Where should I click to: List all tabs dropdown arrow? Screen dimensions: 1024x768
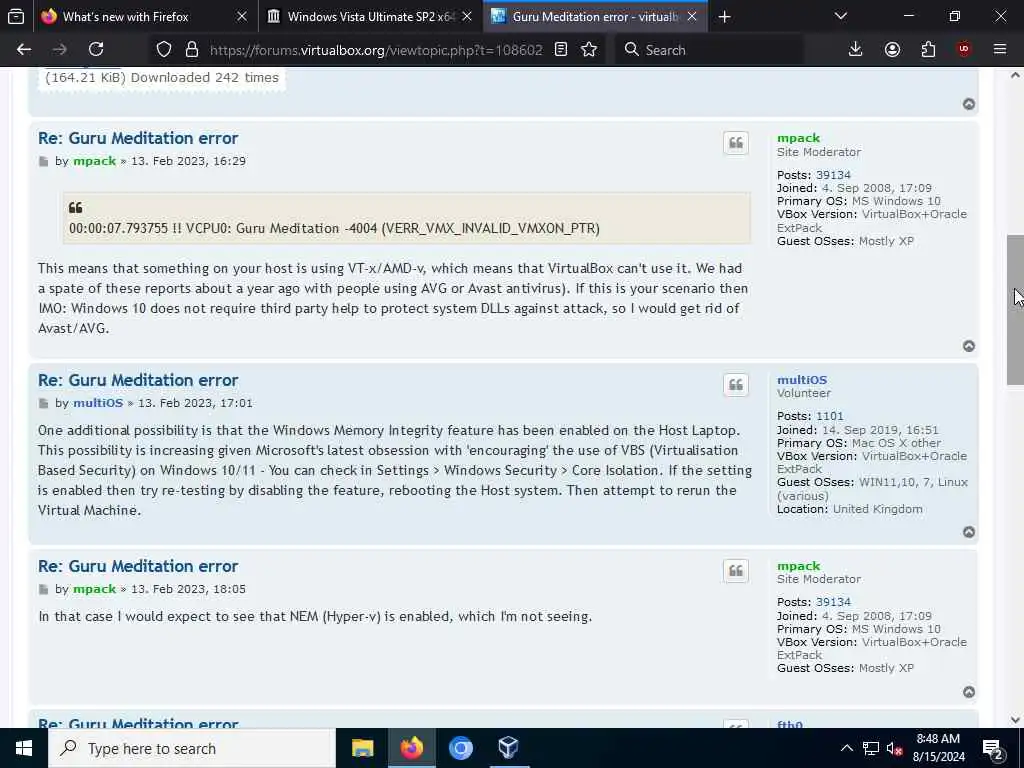pos(841,16)
